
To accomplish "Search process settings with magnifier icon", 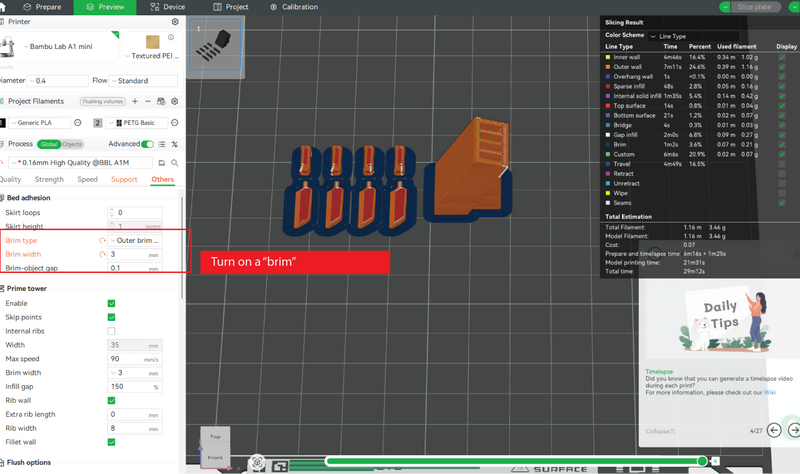I will tap(174, 163).
